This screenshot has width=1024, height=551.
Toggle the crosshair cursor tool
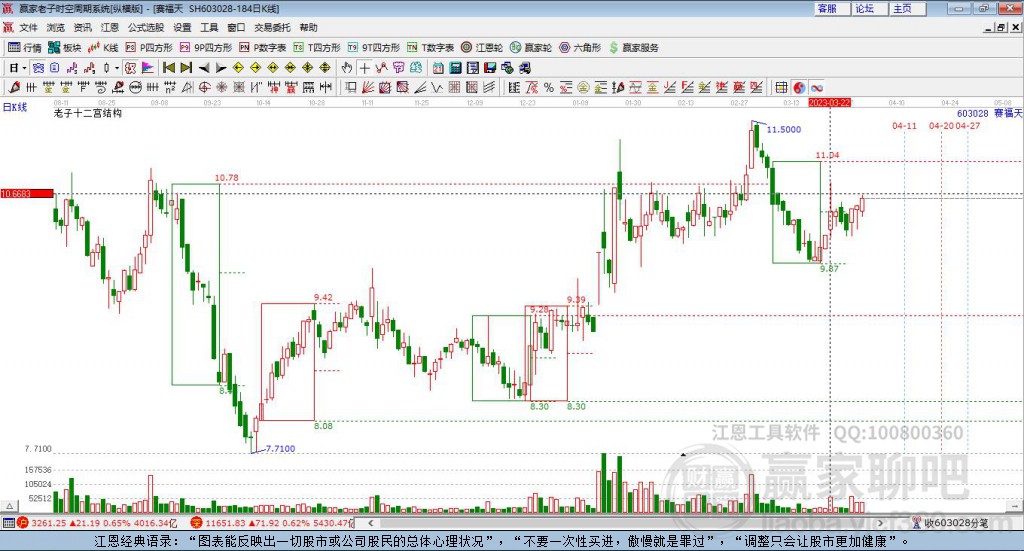[364, 68]
